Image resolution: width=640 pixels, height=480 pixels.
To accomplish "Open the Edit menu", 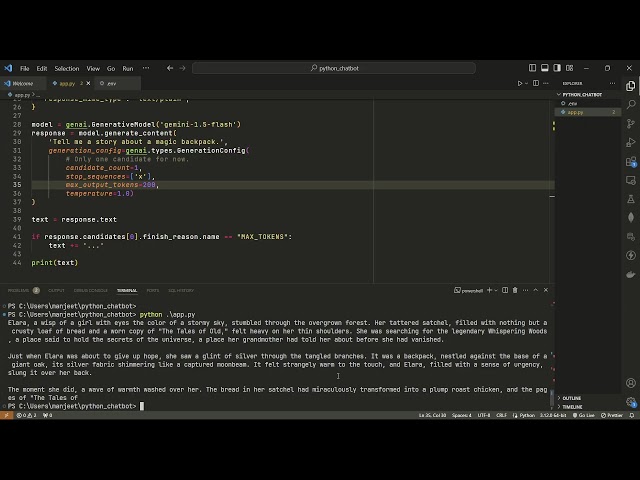I will pyautogui.click(x=42, y=69).
